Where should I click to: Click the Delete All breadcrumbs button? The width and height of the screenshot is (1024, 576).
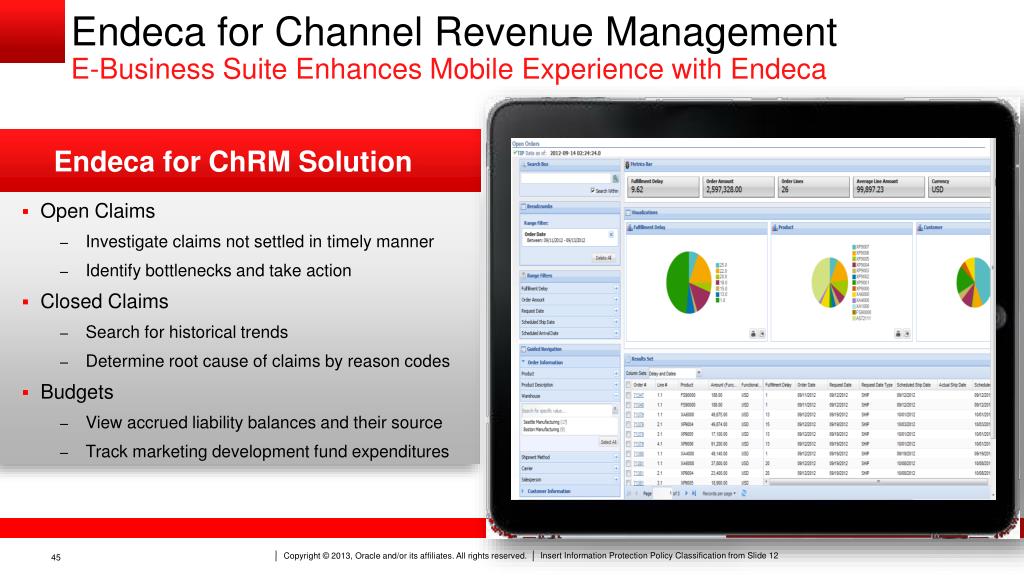tap(603, 258)
